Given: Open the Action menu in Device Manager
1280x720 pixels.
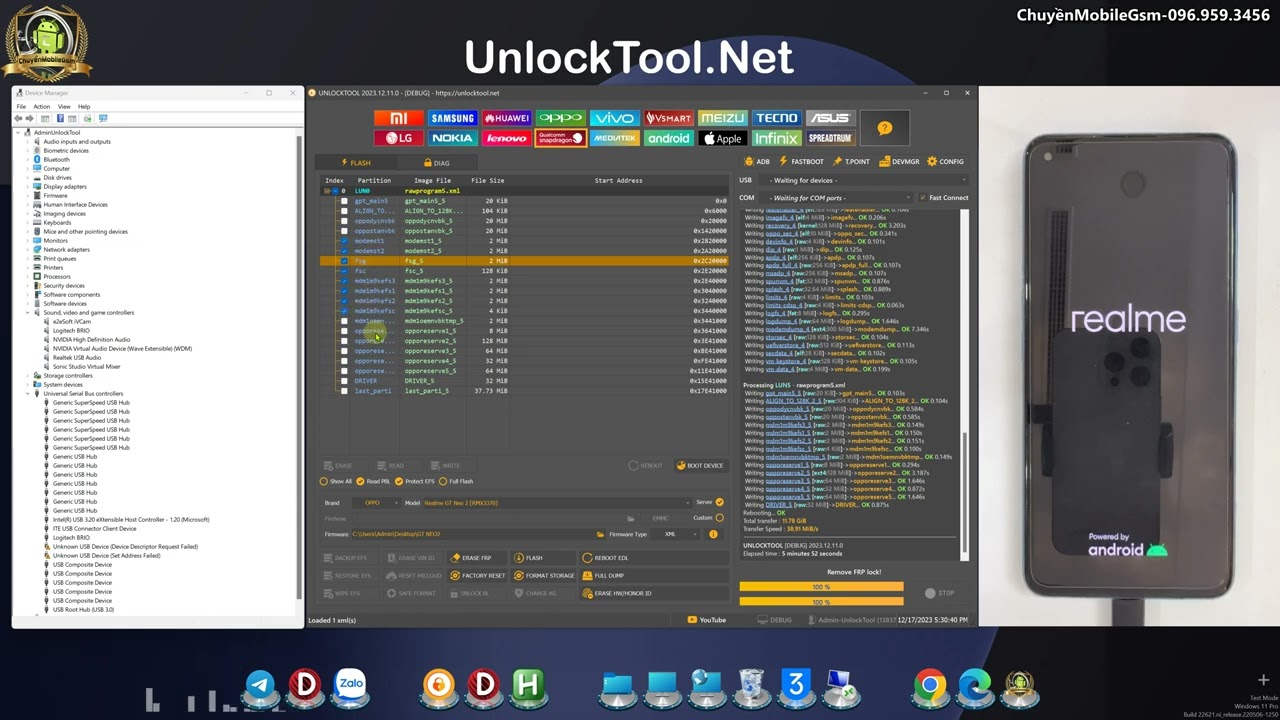Looking at the screenshot, I should pos(41,106).
